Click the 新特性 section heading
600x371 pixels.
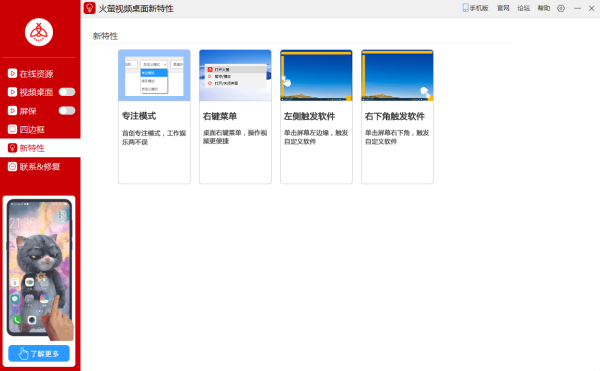[105, 36]
